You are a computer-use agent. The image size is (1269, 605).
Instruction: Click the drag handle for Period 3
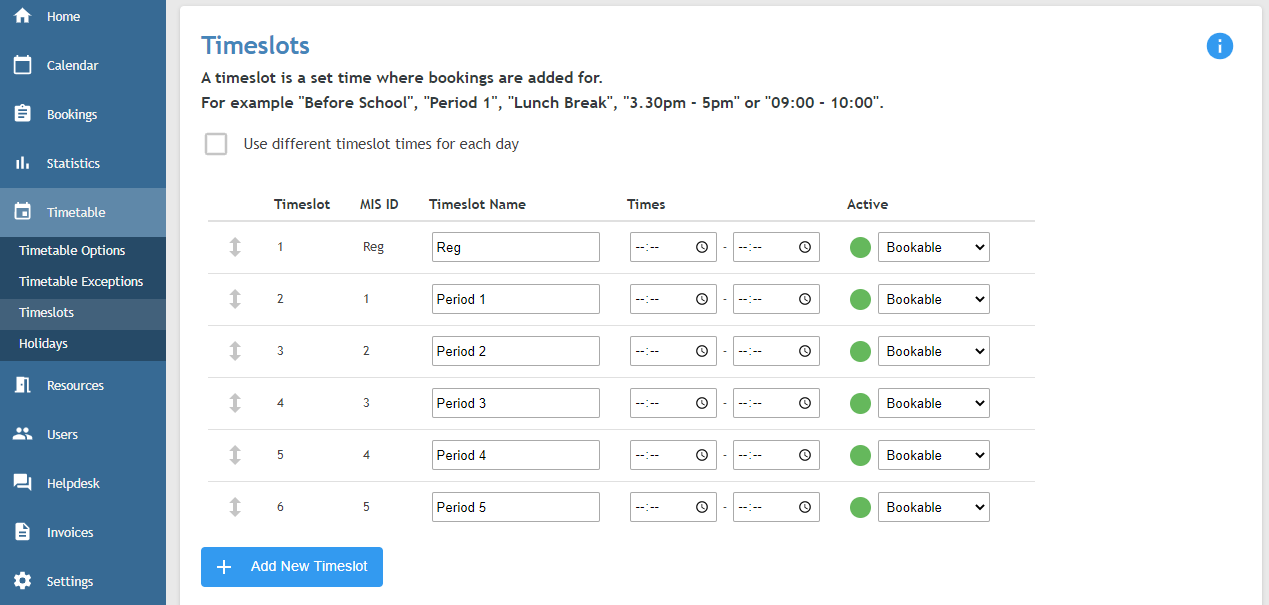[235, 403]
